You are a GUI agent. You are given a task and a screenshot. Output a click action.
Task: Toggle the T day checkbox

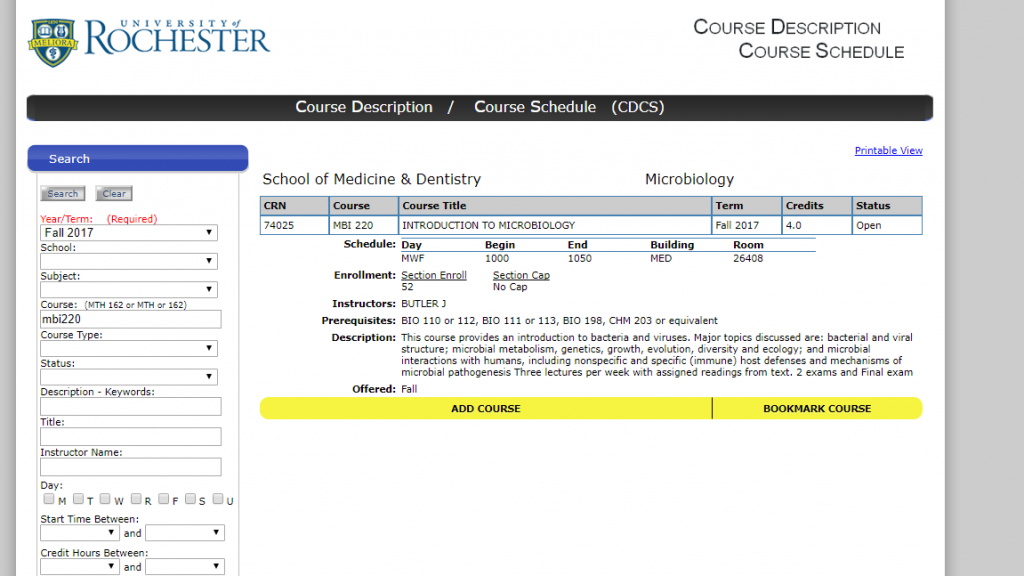click(78, 499)
